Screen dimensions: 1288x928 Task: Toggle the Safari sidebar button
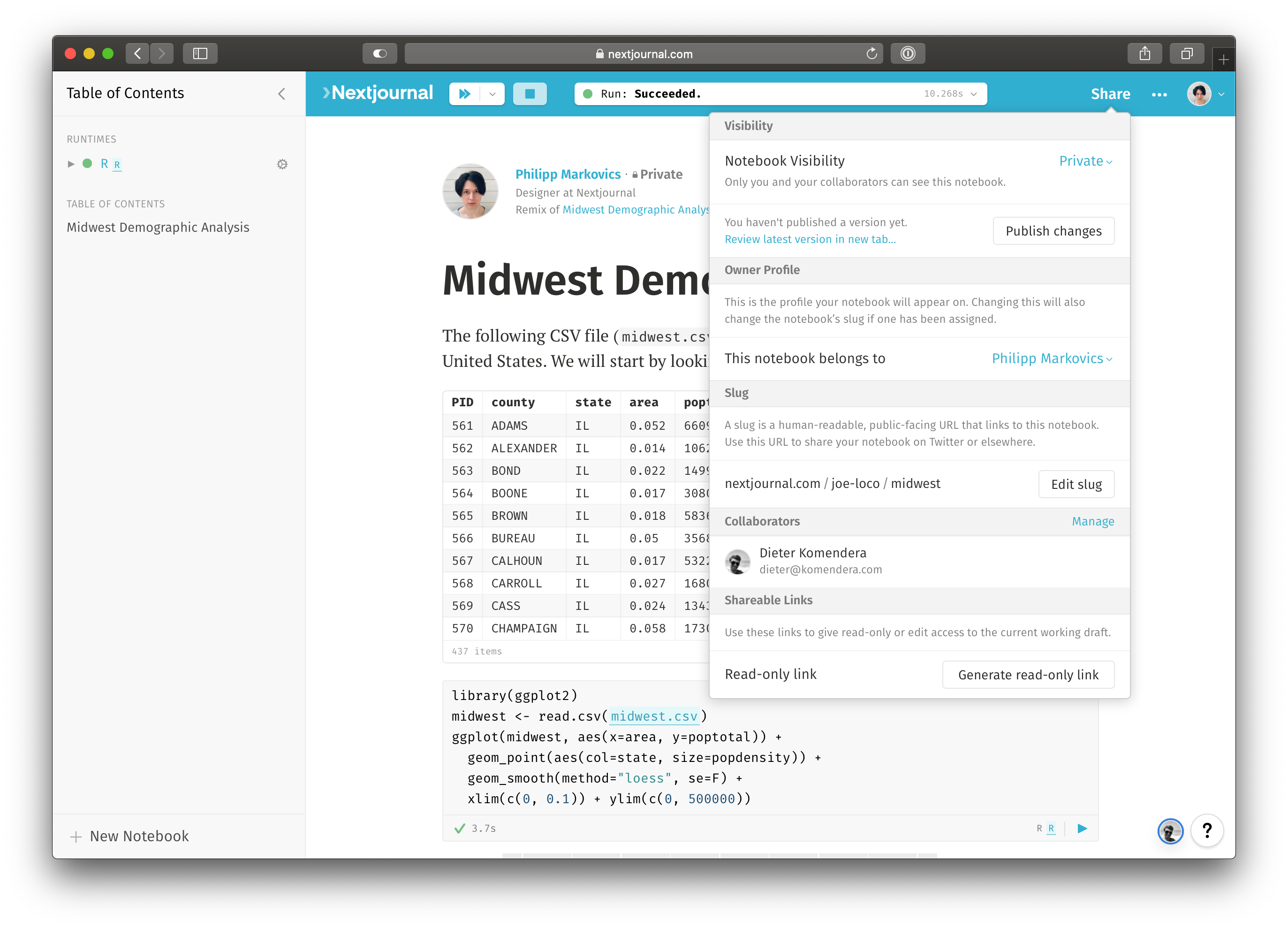(x=200, y=53)
